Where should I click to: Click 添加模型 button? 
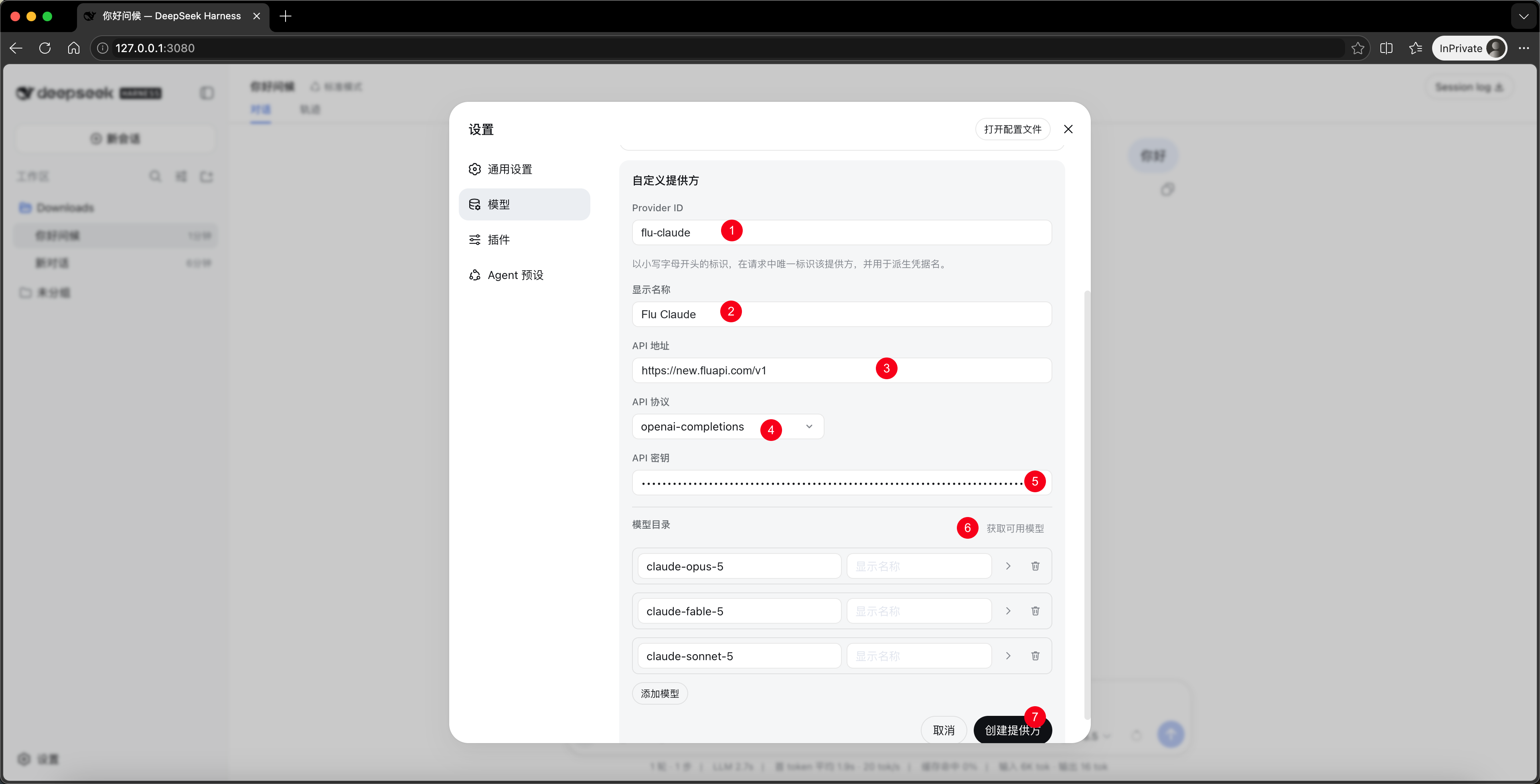click(x=659, y=693)
